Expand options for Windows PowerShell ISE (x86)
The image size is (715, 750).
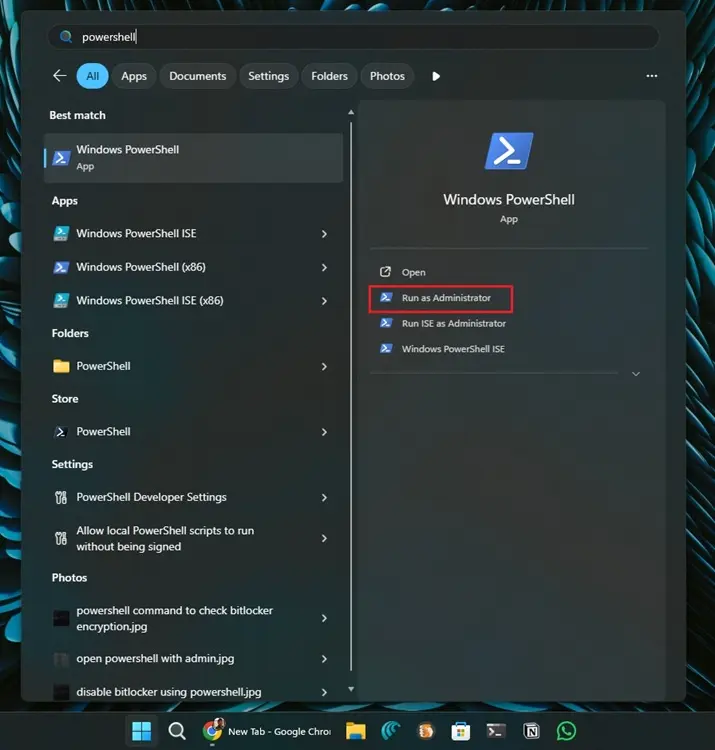pos(324,301)
